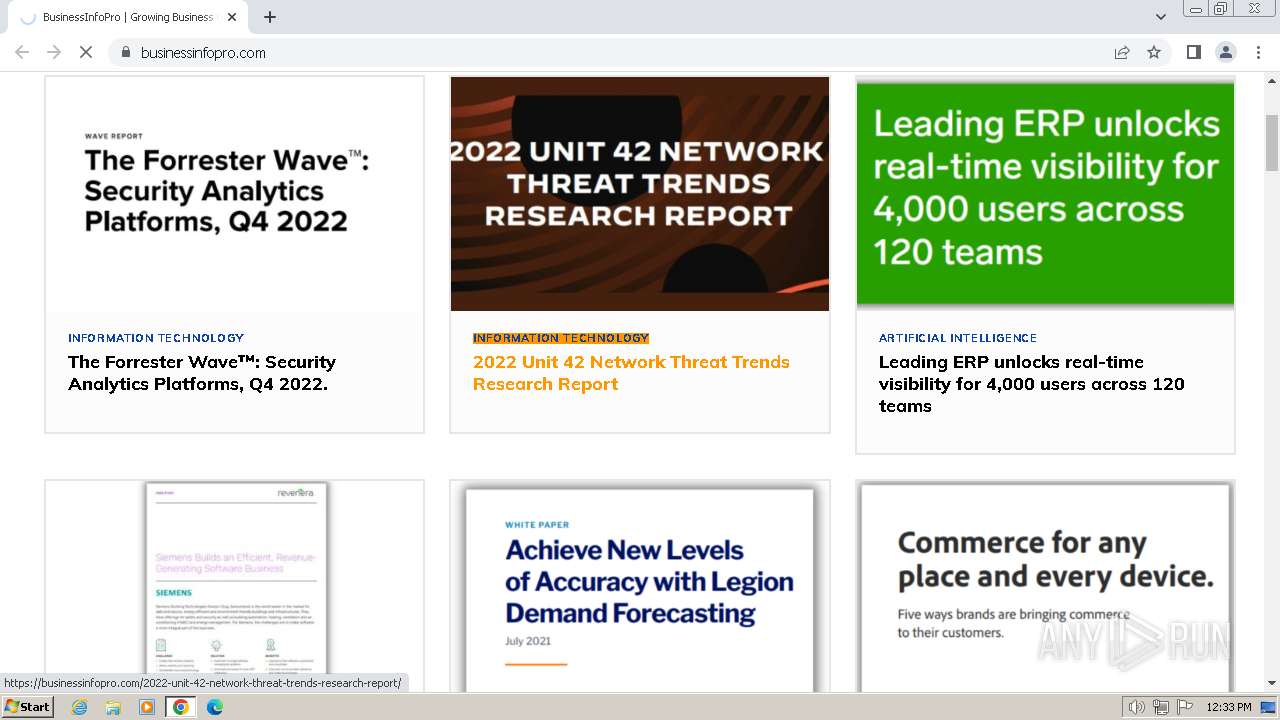Click the 12:33 PM clock
The height and width of the screenshot is (720, 1280).
[1229, 707]
